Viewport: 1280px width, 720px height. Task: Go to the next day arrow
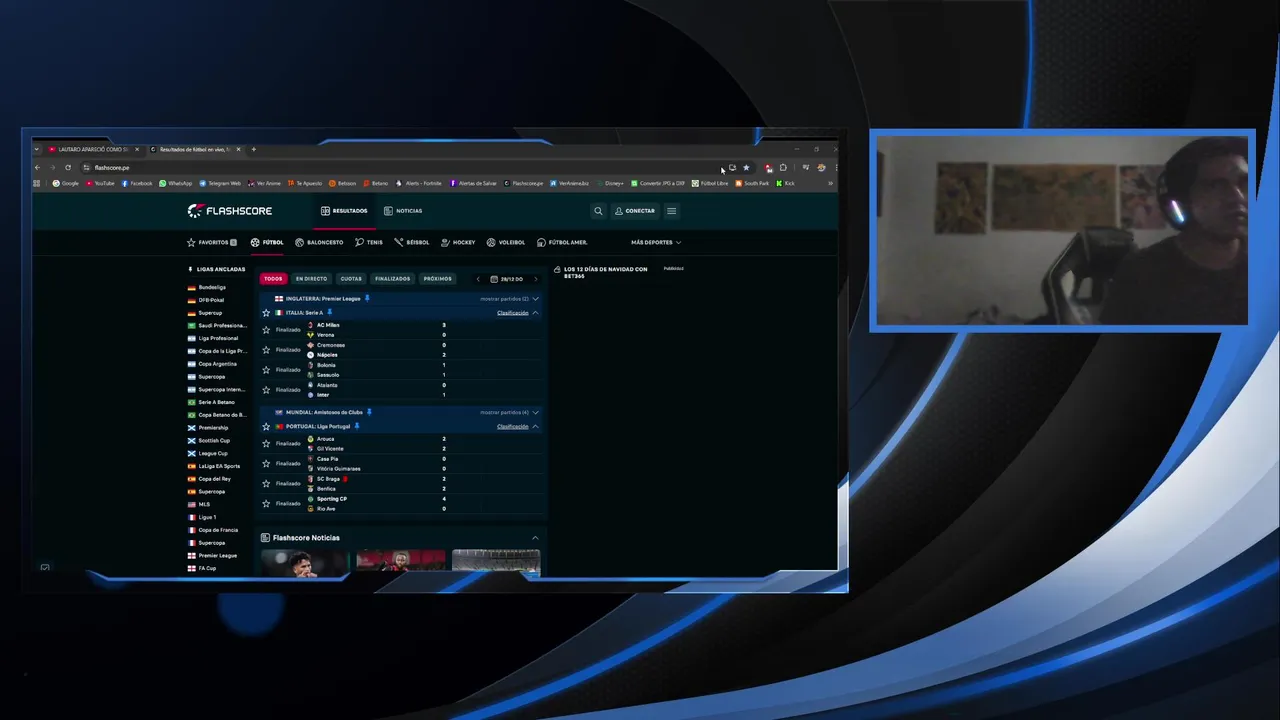tap(535, 279)
